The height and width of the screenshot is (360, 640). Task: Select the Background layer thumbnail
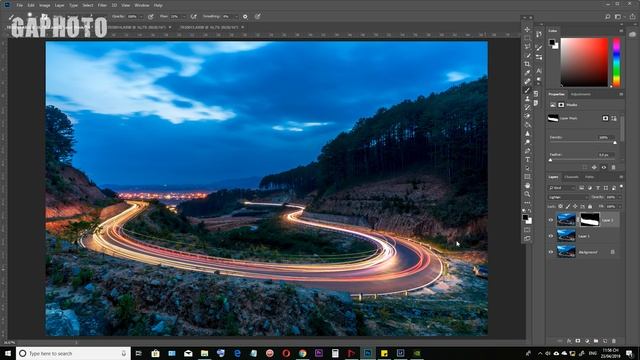566,251
